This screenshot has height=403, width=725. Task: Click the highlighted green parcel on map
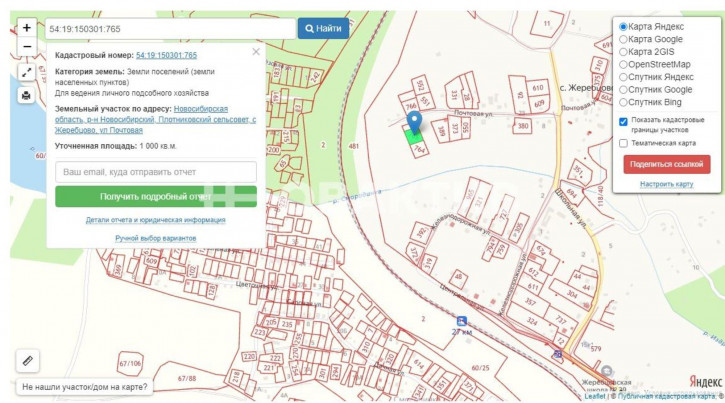click(x=413, y=137)
